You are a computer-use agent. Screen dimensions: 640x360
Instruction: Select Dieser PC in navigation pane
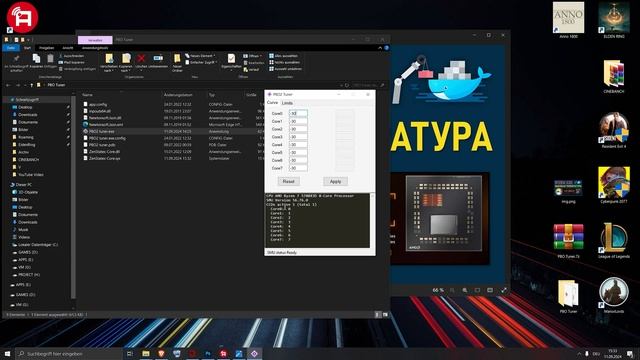tap(24, 184)
